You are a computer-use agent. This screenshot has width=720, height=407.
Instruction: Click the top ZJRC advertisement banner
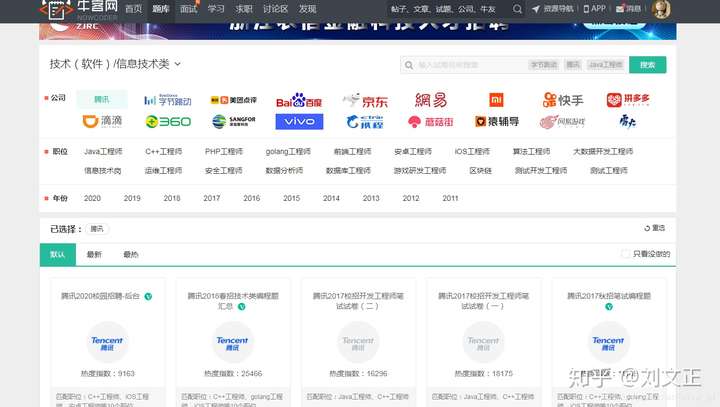click(x=358, y=31)
